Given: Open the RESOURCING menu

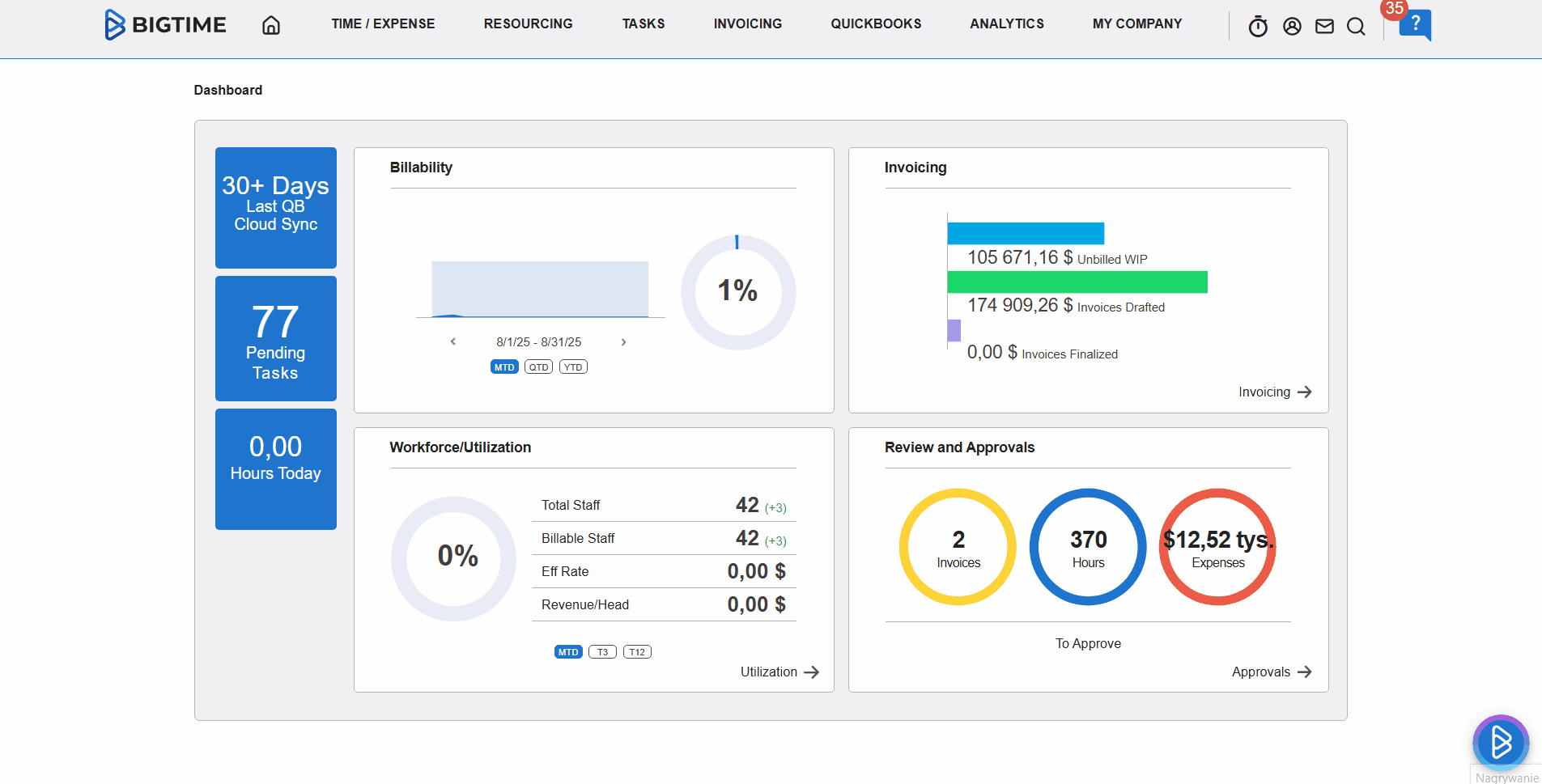Looking at the screenshot, I should pos(528,23).
